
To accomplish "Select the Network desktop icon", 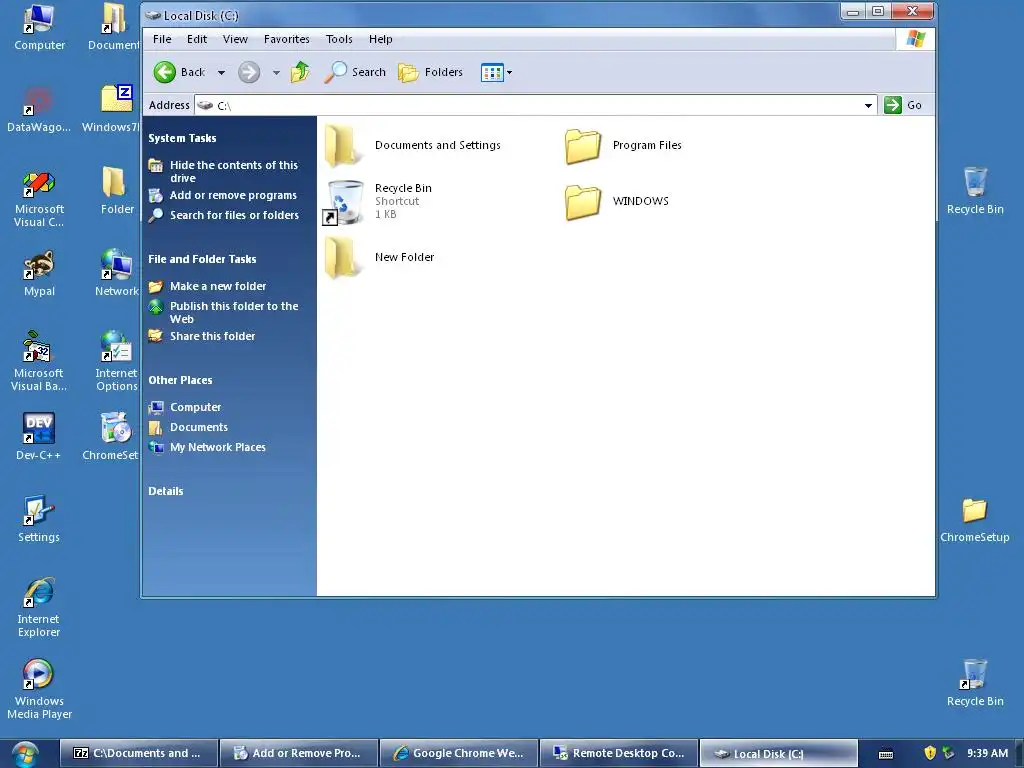I will [117, 273].
